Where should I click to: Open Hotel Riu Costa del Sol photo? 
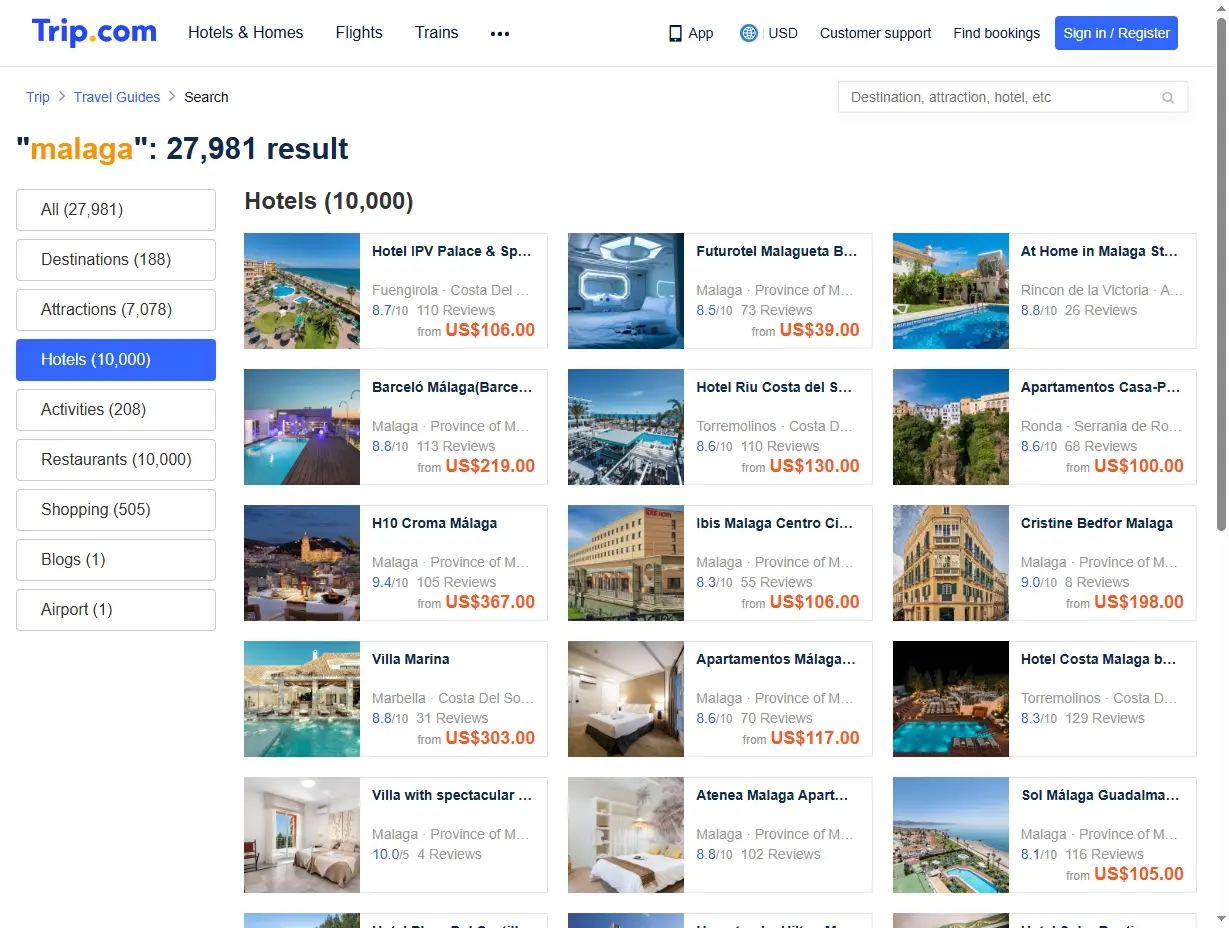626,427
